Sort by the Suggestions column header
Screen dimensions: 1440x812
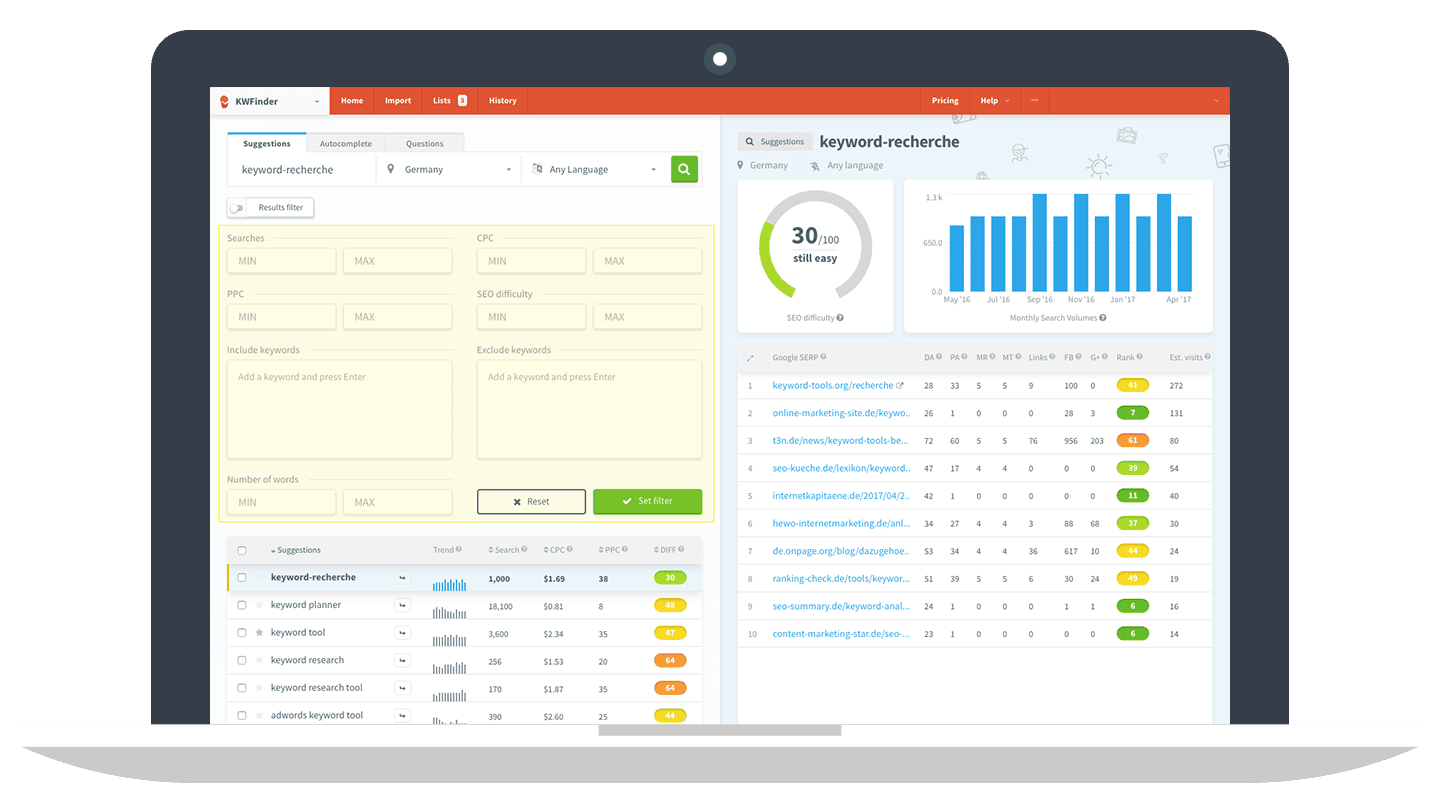point(296,550)
